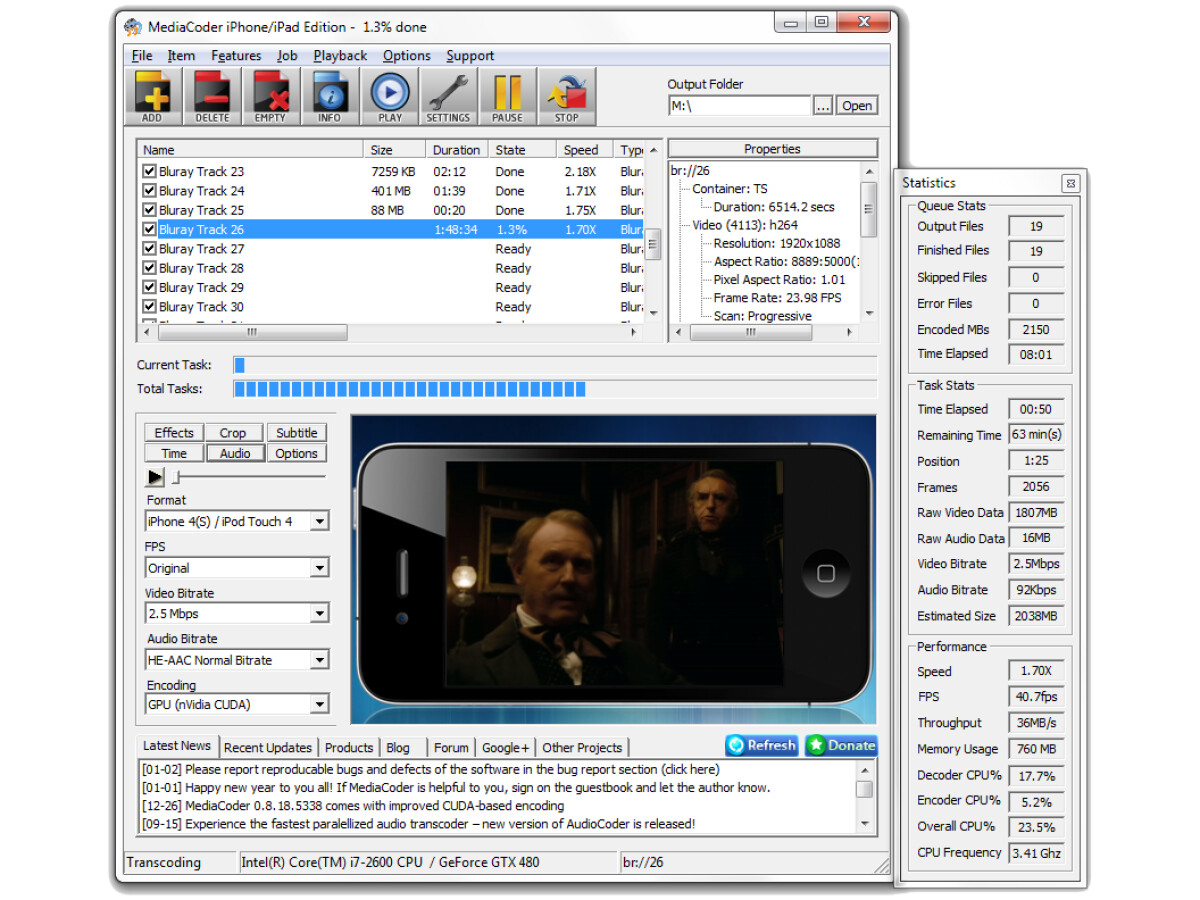1200x900 pixels.
Task: Open the Format dropdown
Action: pyautogui.click(x=319, y=522)
